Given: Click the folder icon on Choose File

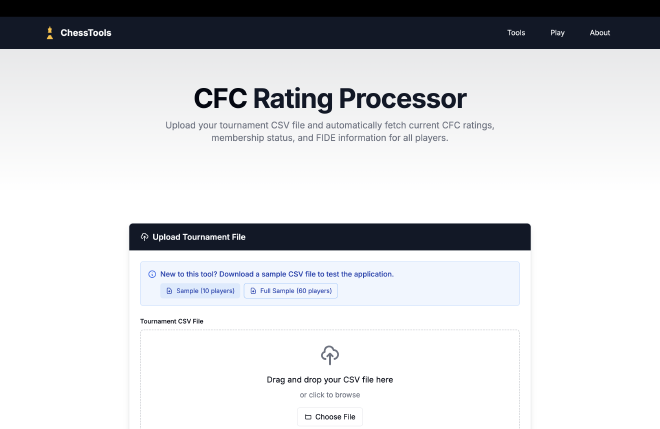Looking at the screenshot, I should click(x=308, y=417).
